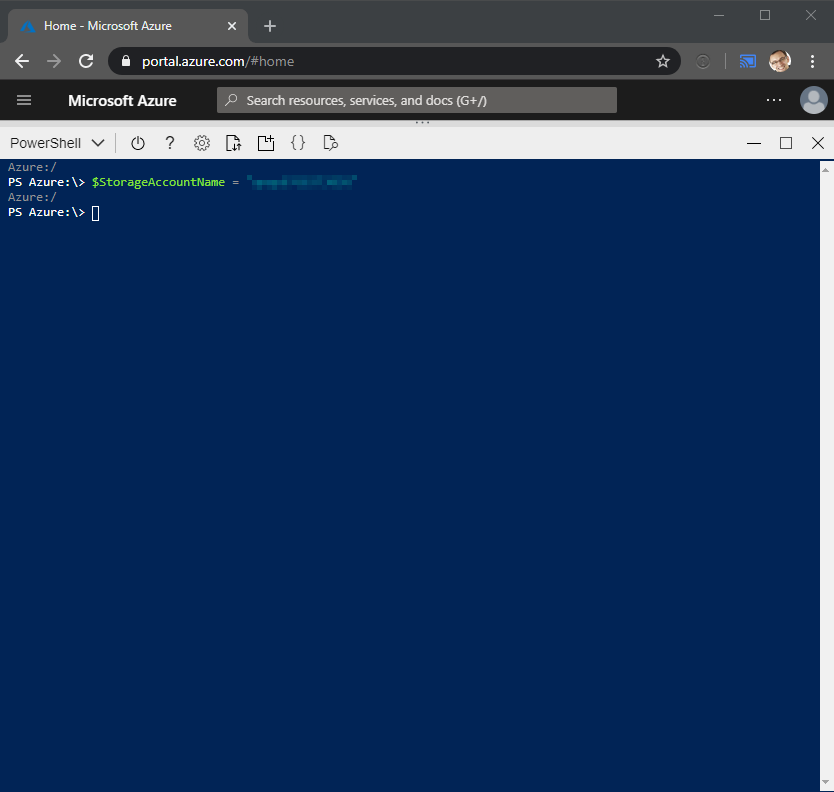Image resolution: width=834 pixels, height=792 pixels.
Task: Expand the Azure account avatar menu
Action: (813, 99)
